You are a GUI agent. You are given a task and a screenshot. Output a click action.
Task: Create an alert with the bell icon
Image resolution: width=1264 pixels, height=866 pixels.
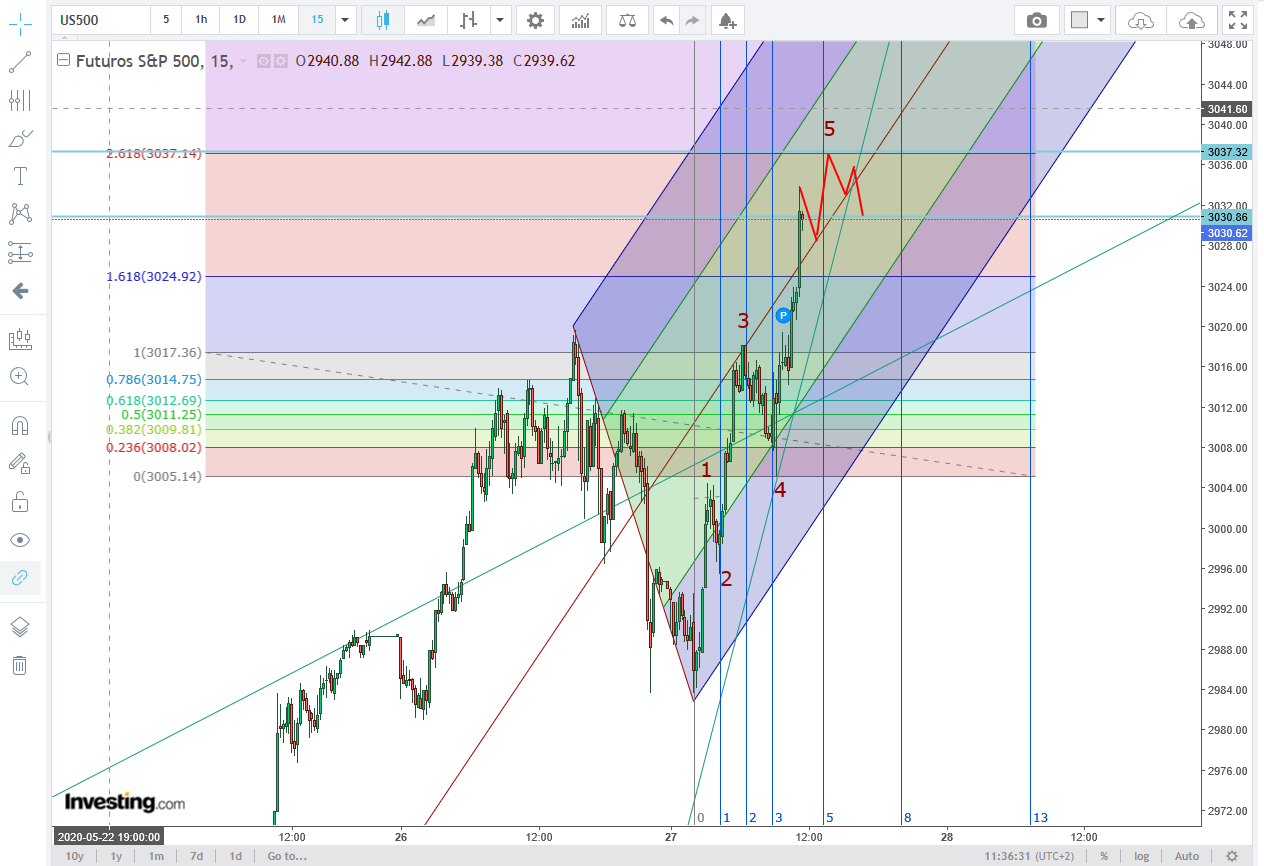pos(728,20)
